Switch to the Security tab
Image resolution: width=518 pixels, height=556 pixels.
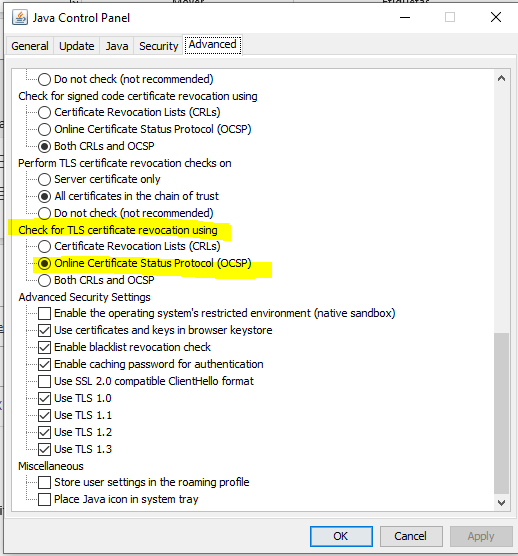[x=158, y=46]
